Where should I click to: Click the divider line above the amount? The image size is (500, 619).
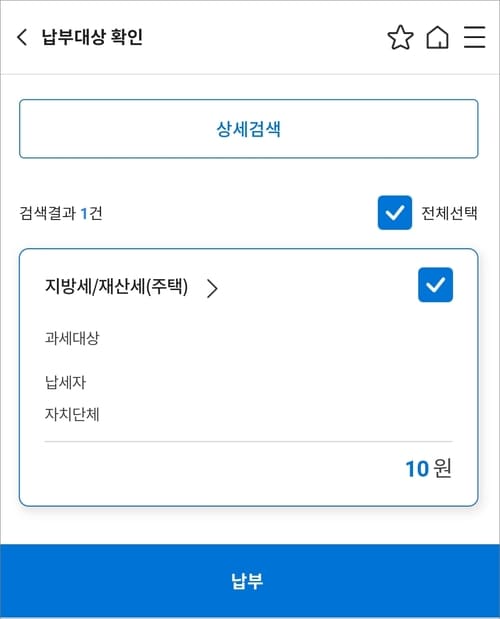(x=249, y=442)
